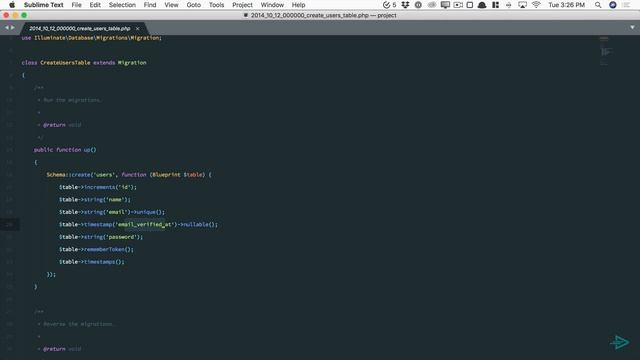Click the nullable() call
The image size is (640, 360).
(199, 224)
